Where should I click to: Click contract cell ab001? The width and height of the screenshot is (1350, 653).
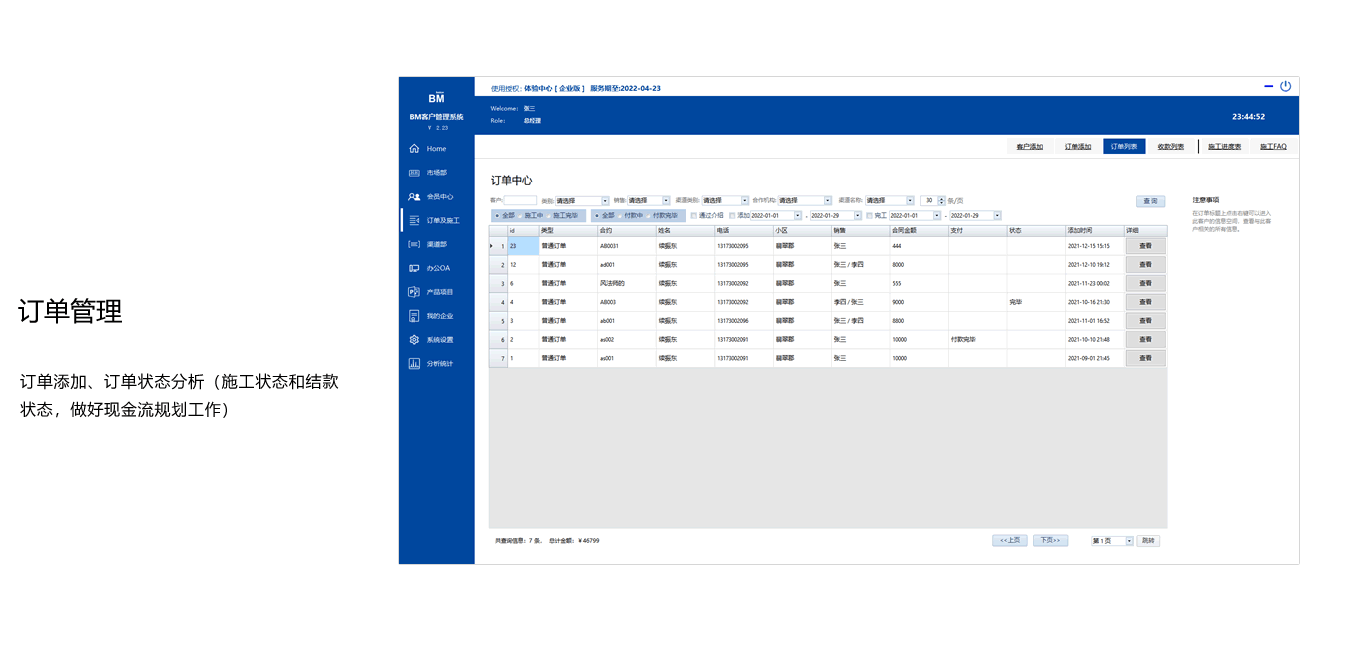(627, 321)
